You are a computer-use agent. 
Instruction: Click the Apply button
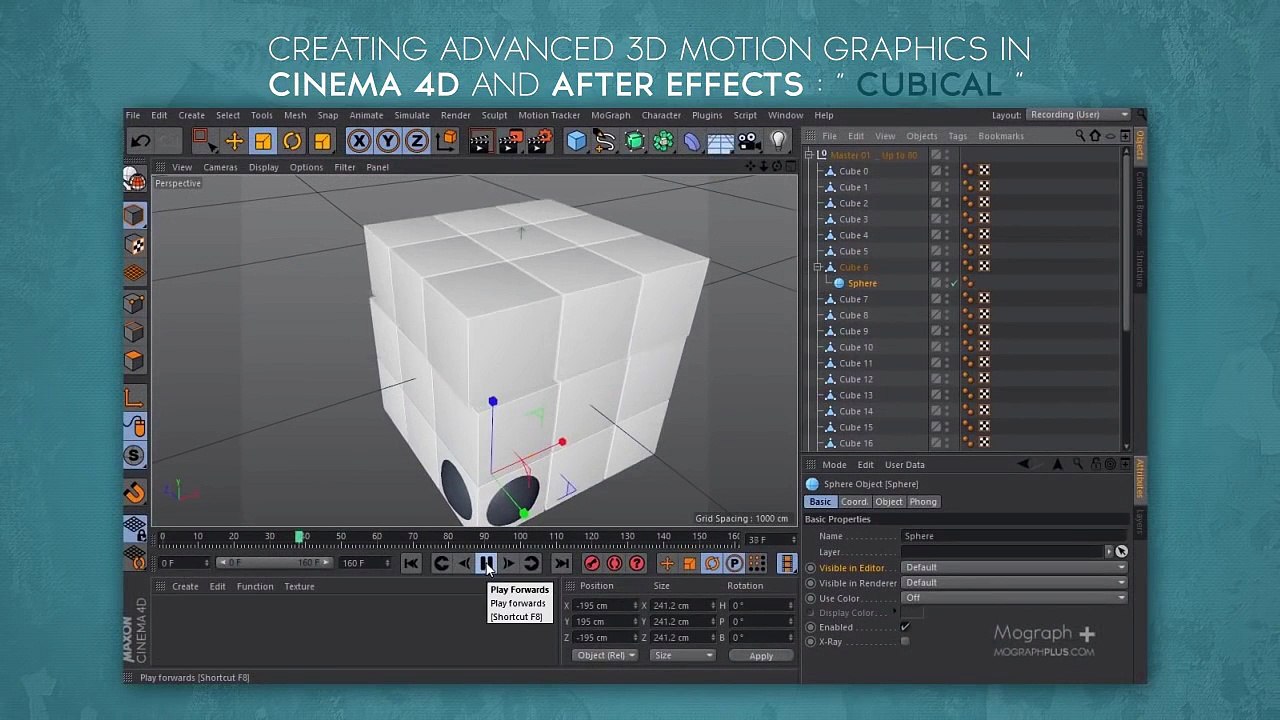[x=761, y=655]
